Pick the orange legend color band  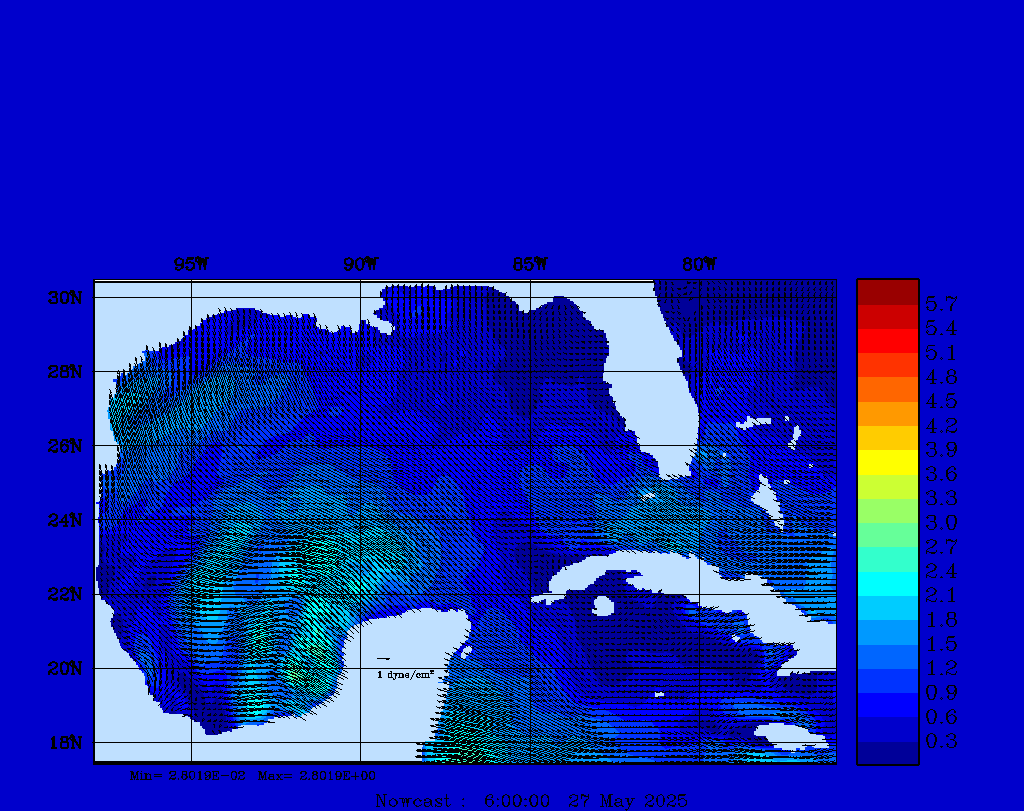[x=887, y=389]
